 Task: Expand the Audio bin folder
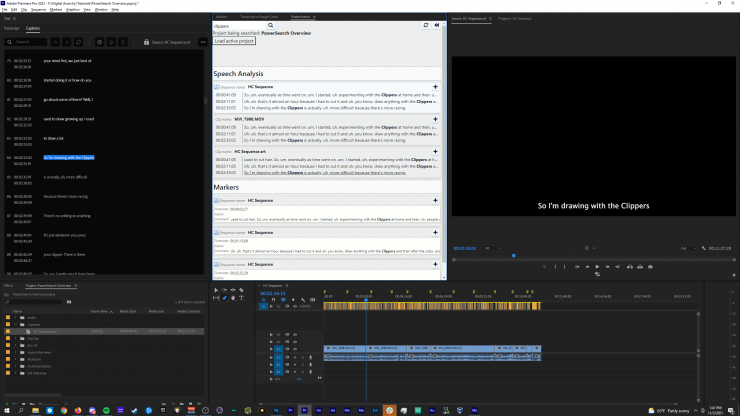coord(17,318)
